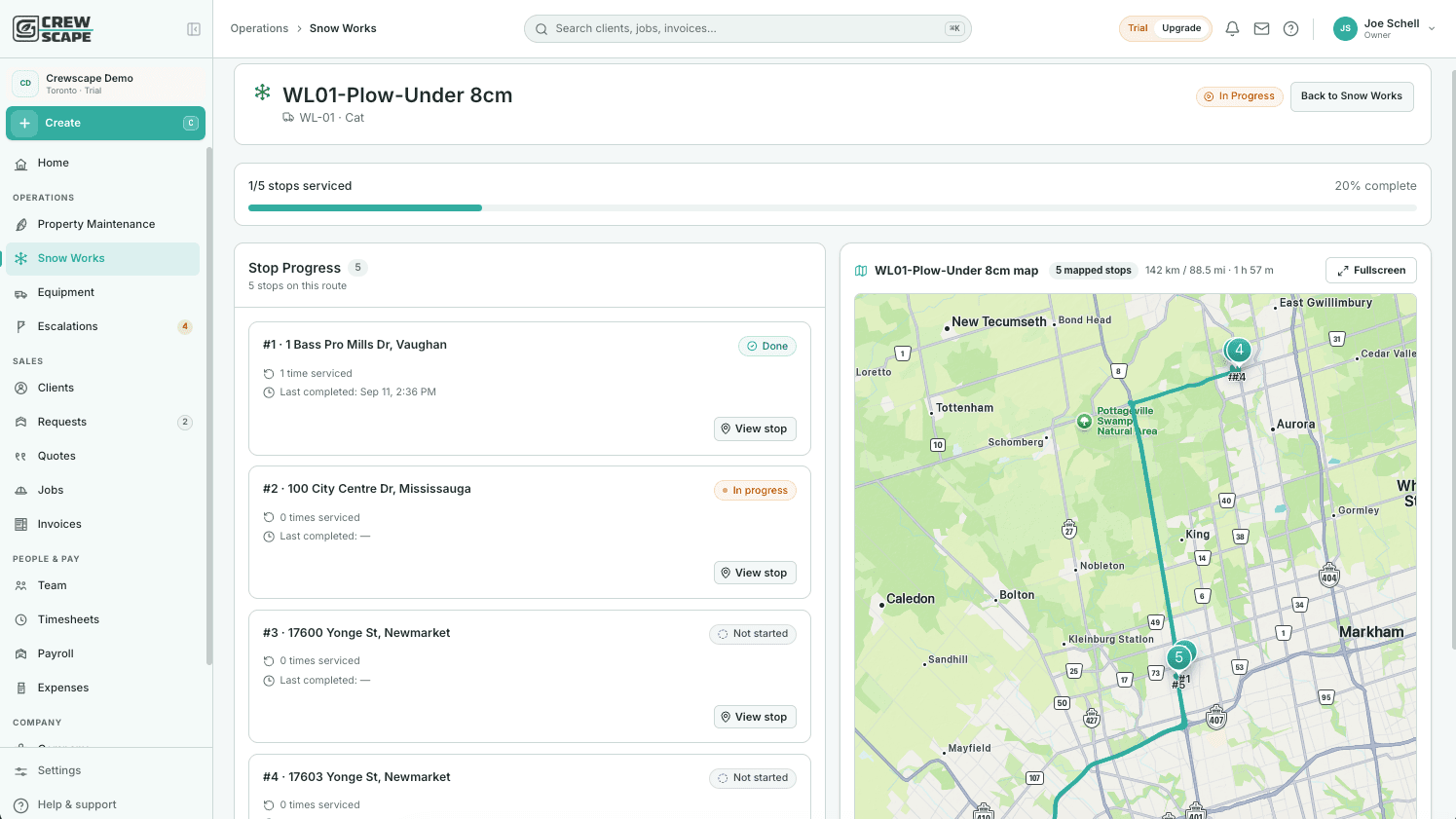
Task: Open the help question mark icon
Action: click(x=1290, y=29)
